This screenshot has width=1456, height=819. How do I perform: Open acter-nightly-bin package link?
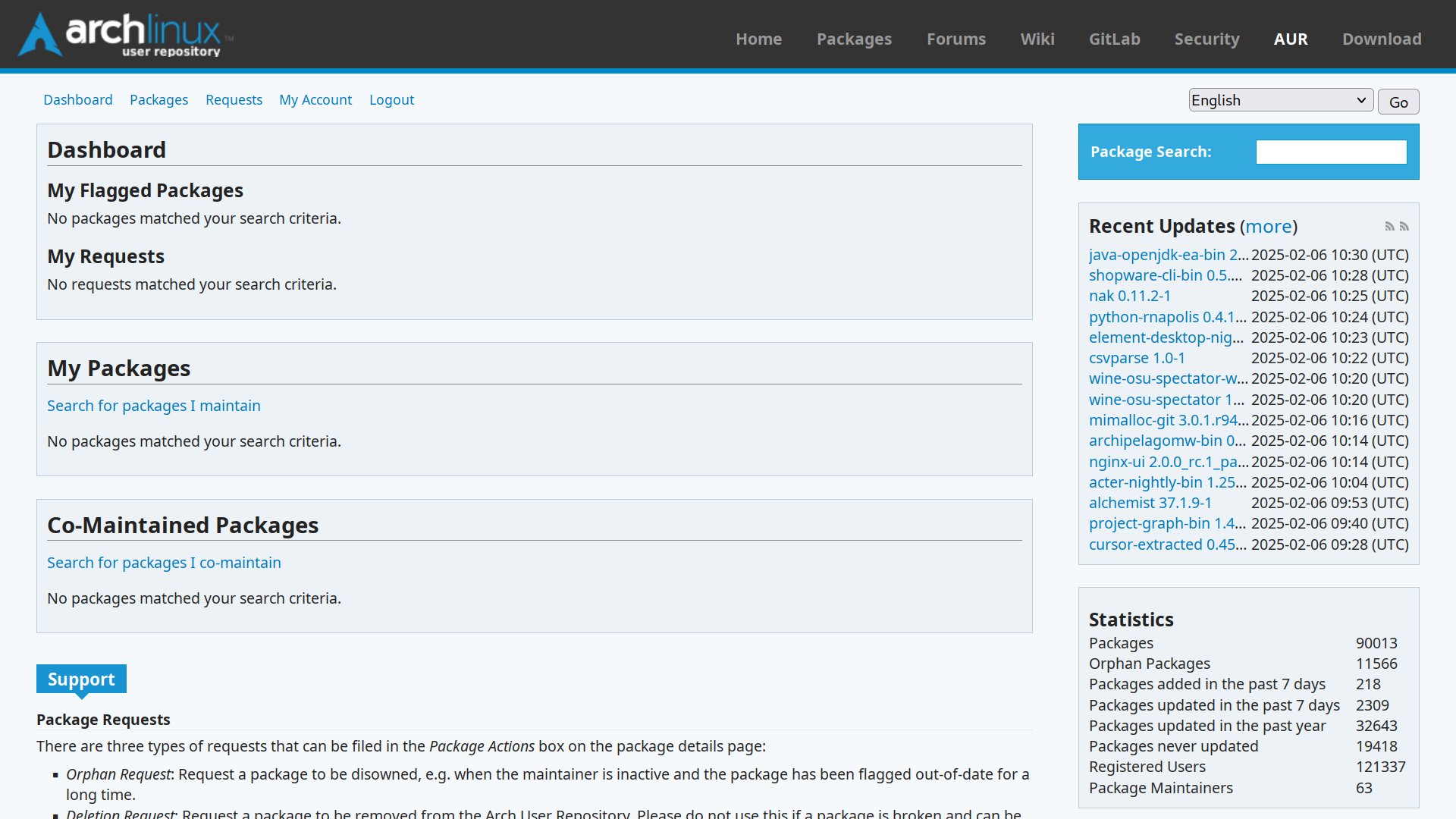point(1167,482)
